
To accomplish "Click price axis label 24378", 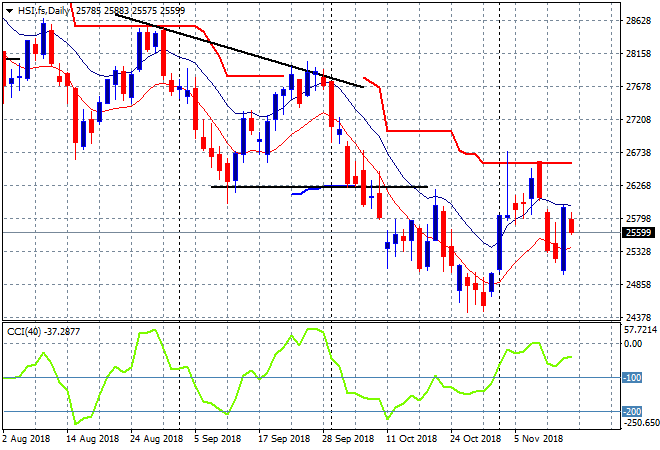I will (x=639, y=318).
